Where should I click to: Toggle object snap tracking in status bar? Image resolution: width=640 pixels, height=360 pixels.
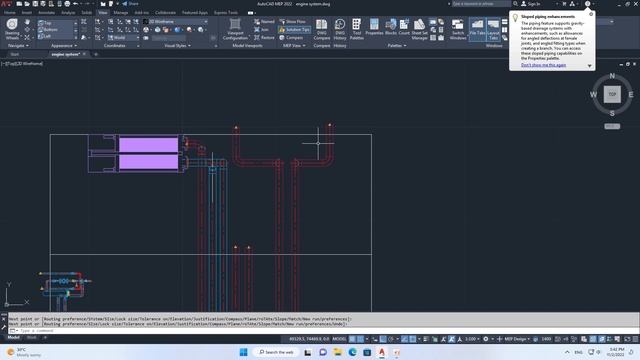coord(404,339)
